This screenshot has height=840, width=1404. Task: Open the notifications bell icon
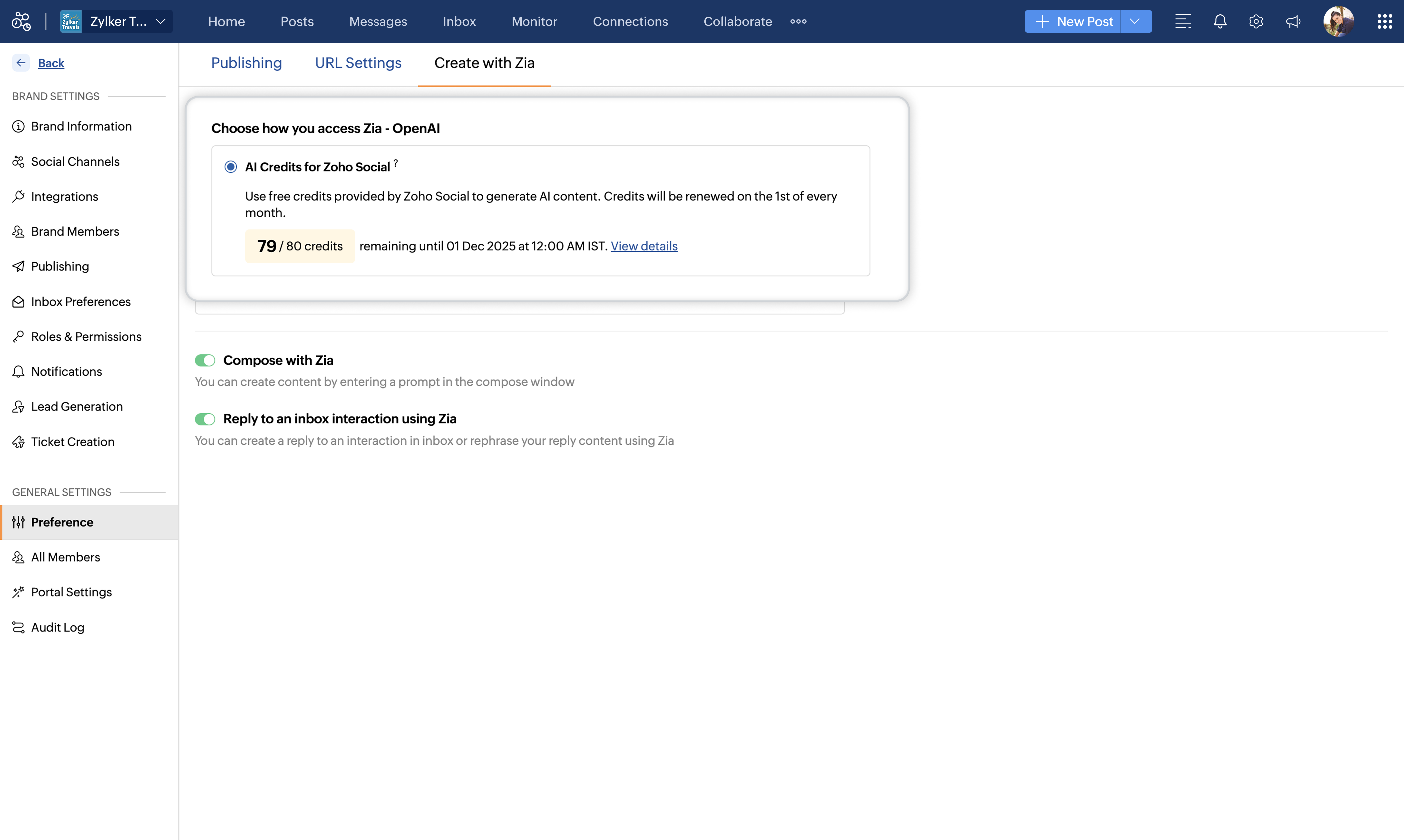pyautogui.click(x=1220, y=21)
